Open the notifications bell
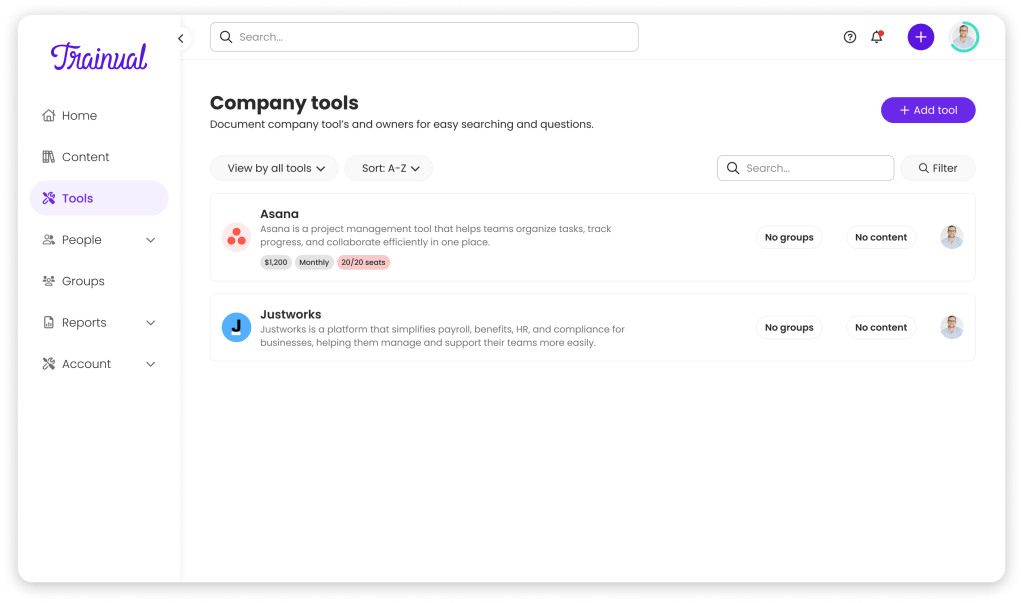Screen dimensions: 1023x603 (877, 37)
